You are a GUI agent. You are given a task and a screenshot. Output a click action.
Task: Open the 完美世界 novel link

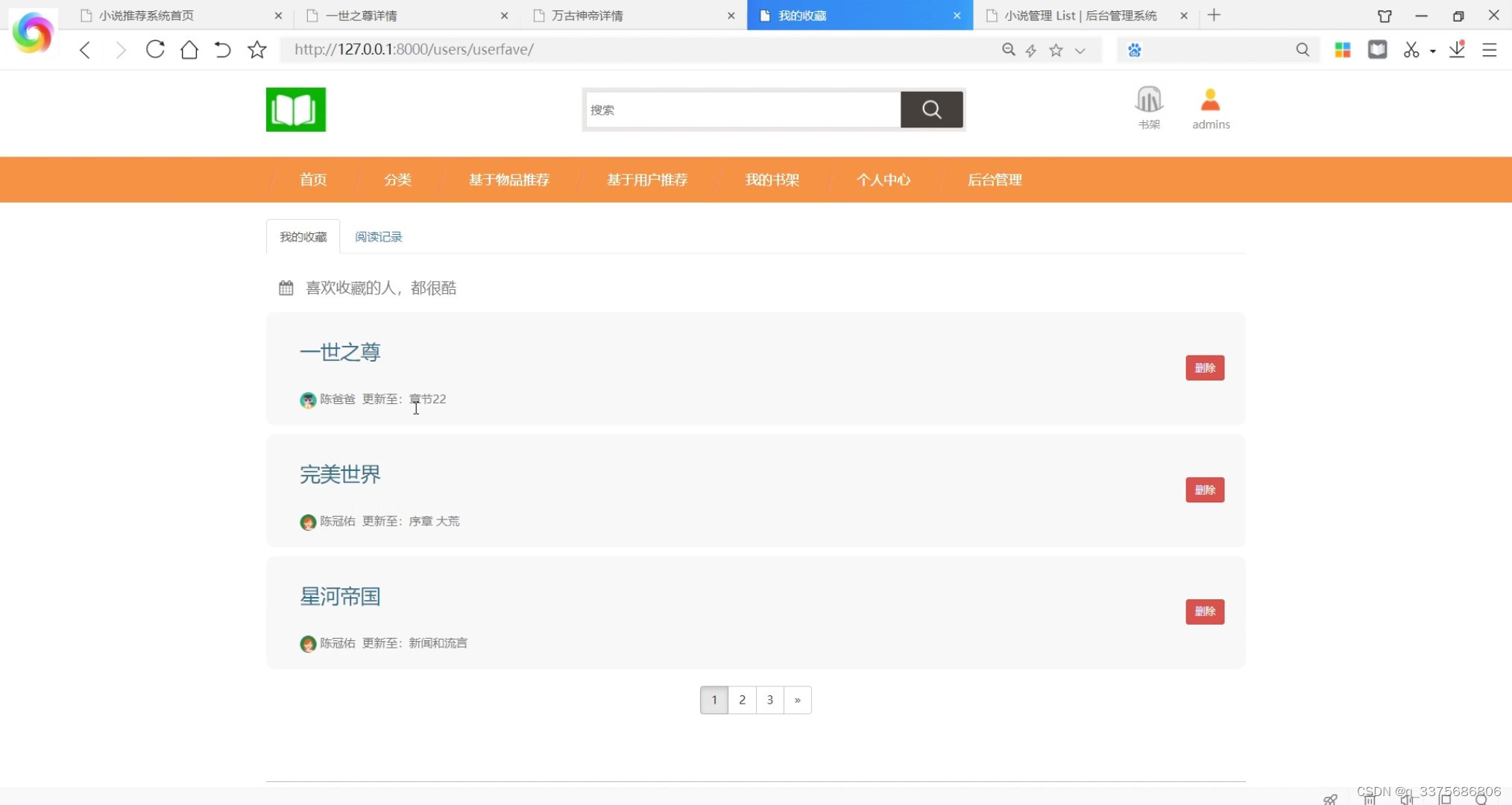tap(340, 474)
